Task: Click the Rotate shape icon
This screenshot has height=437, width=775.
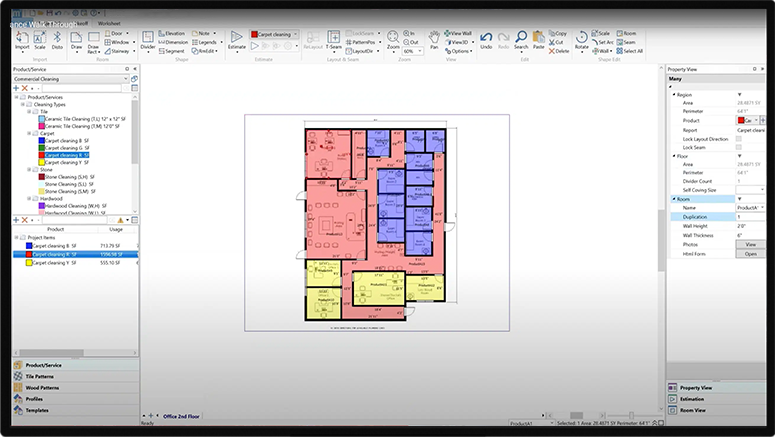Action: point(582,38)
